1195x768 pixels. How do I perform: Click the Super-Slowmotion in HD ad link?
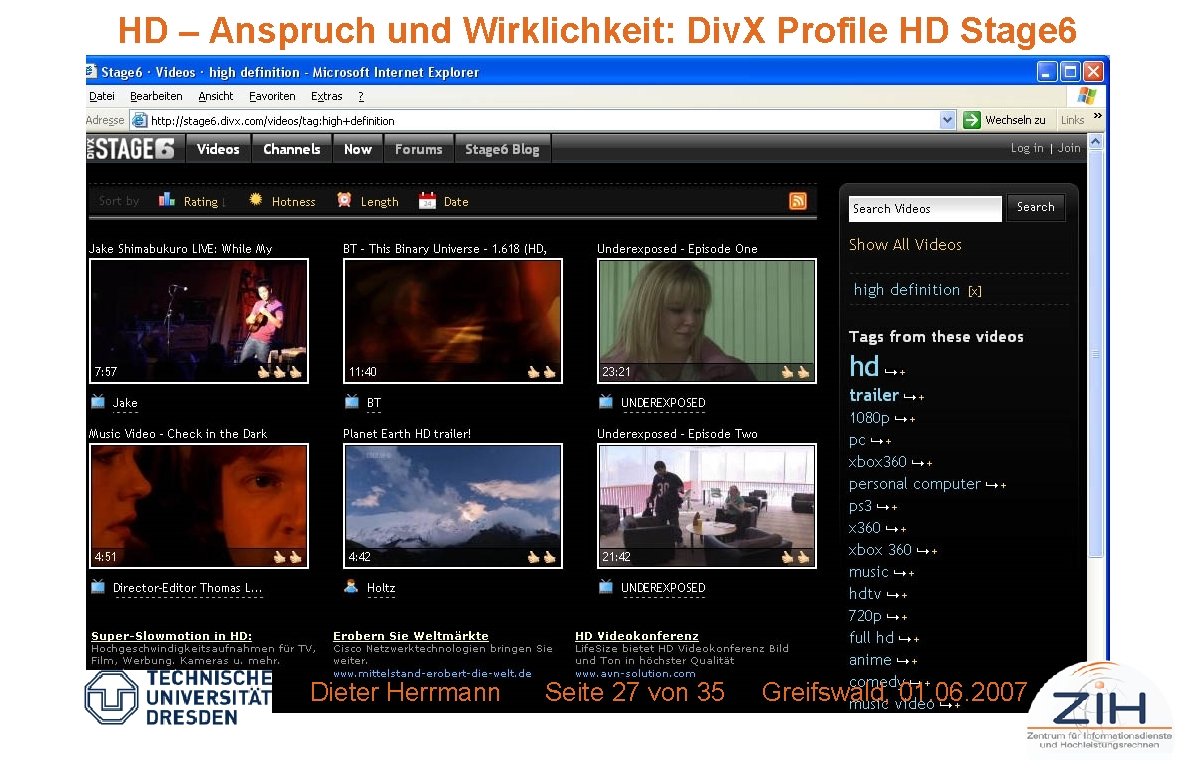tap(171, 635)
